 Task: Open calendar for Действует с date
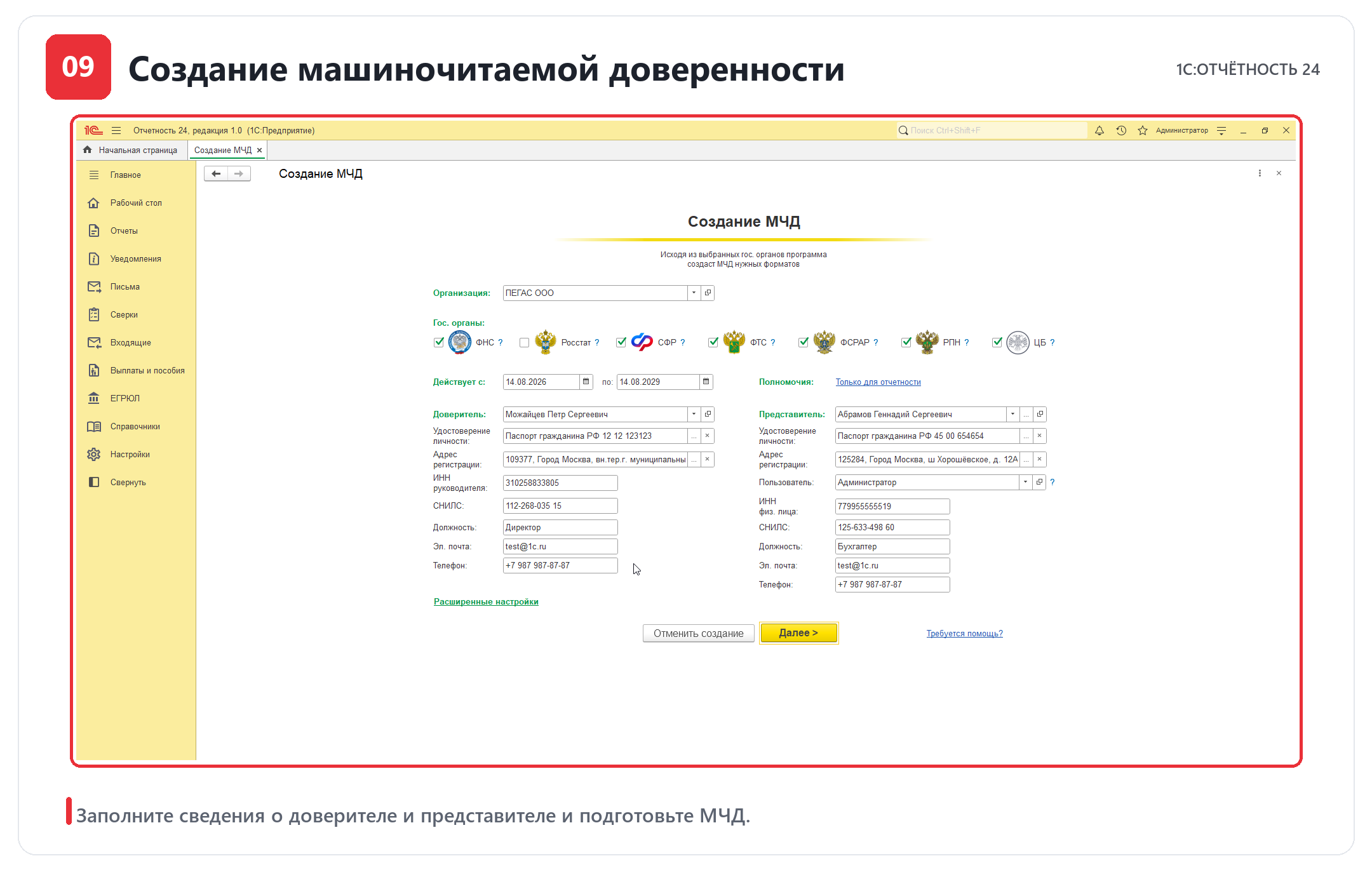[x=586, y=382]
